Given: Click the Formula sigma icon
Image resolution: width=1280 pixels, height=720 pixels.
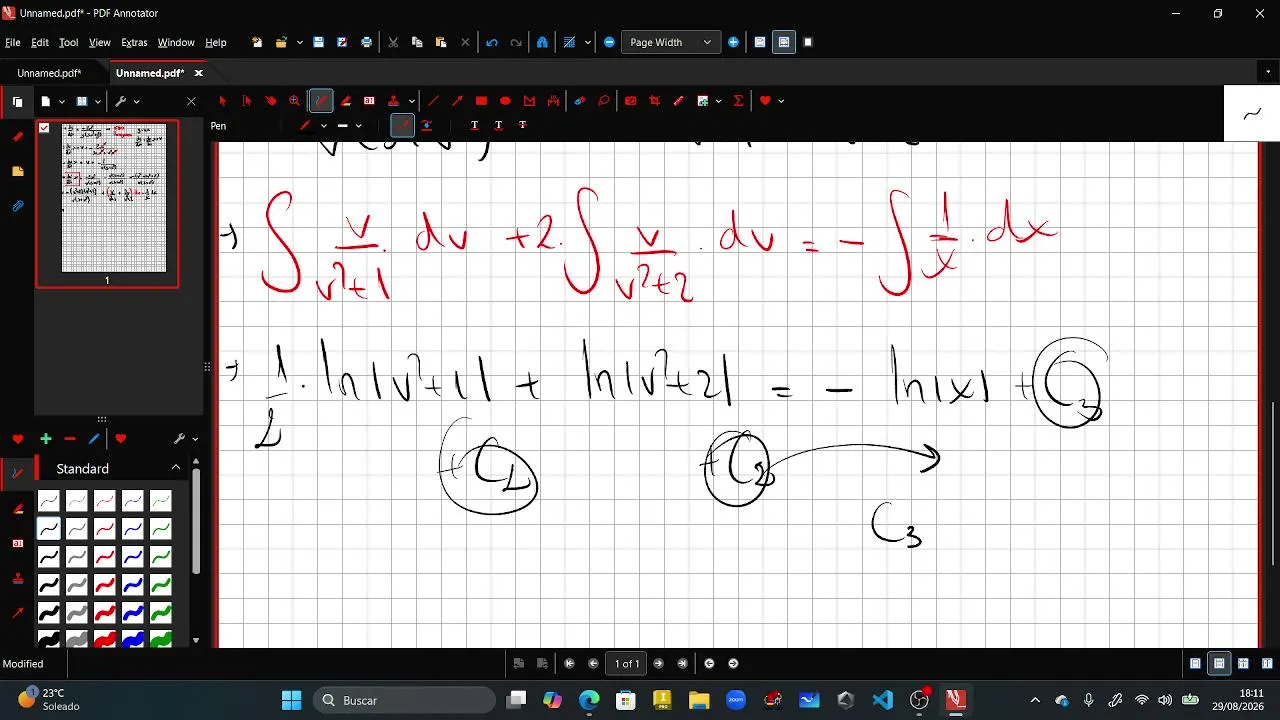Looking at the screenshot, I should [x=739, y=100].
